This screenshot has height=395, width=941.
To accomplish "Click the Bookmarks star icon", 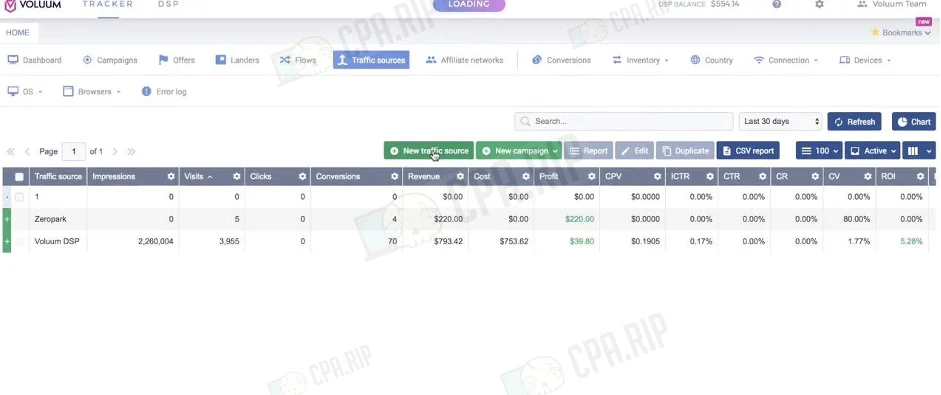I will click(875, 32).
